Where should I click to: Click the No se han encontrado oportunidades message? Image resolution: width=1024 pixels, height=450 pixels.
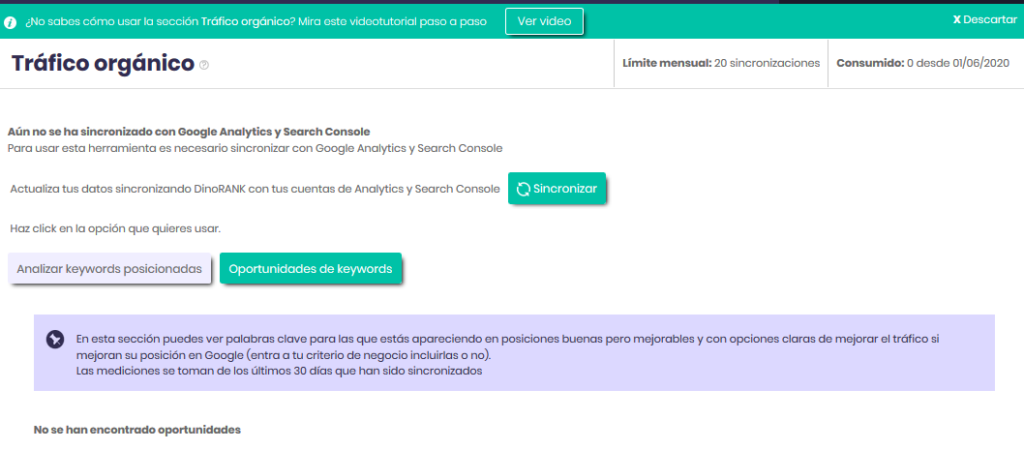pyautogui.click(x=137, y=429)
